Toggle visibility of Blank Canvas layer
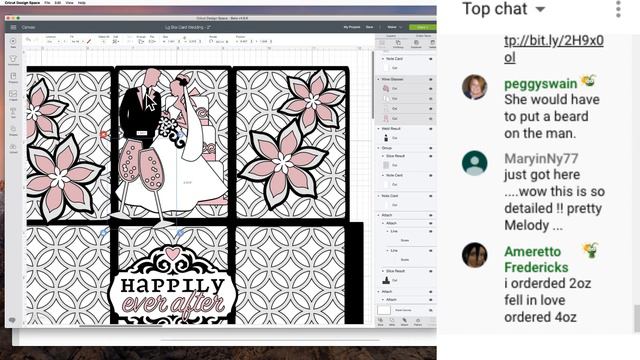The image size is (640, 360). pos(431,310)
